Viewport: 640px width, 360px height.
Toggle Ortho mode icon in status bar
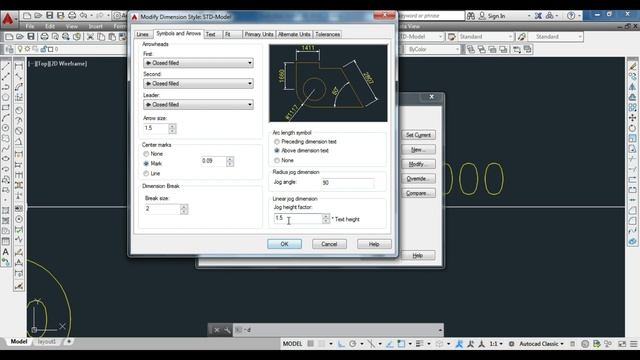point(341,344)
